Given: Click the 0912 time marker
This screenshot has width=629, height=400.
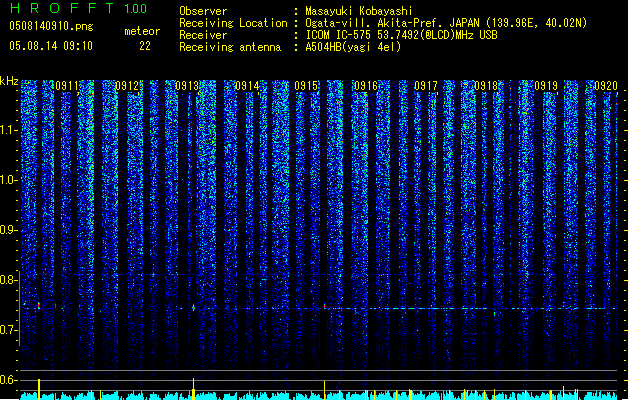Looking at the screenshot, I should (127, 86).
